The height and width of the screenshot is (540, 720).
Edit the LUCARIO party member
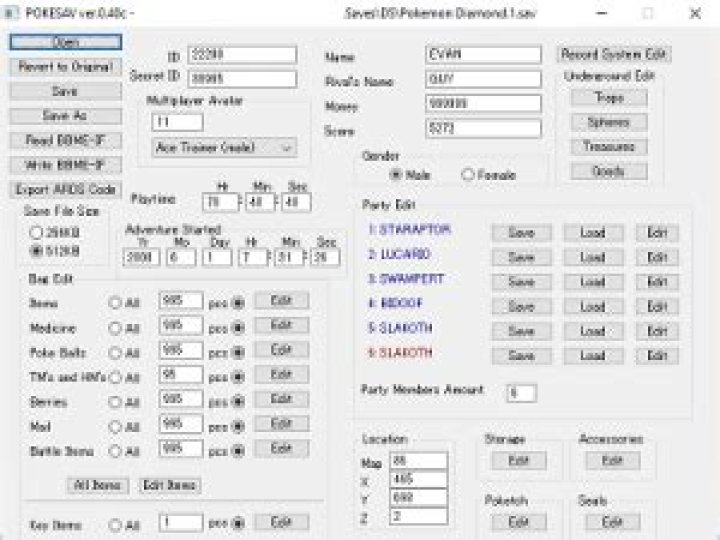657,257
